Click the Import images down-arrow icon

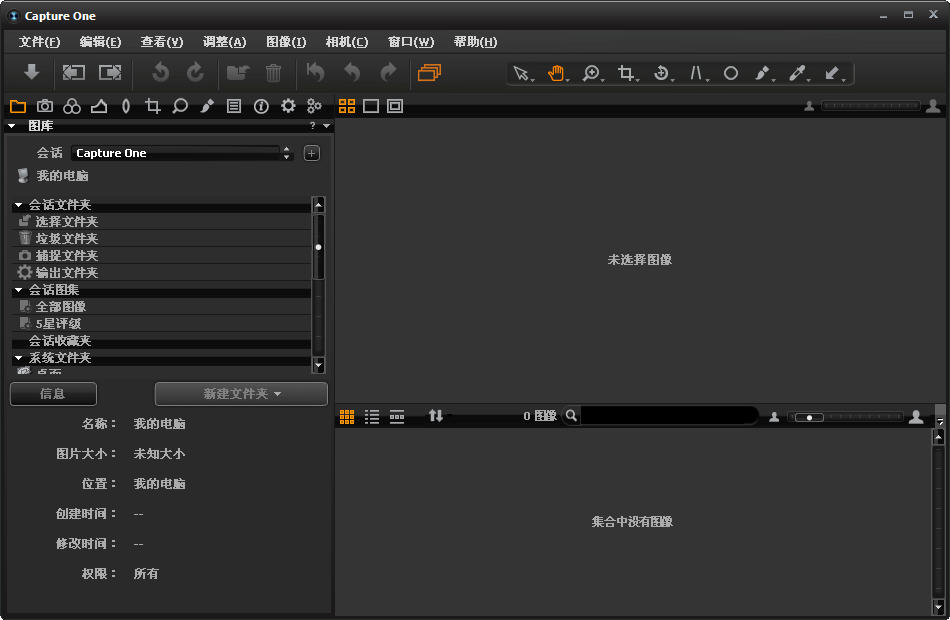pyautogui.click(x=32, y=72)
